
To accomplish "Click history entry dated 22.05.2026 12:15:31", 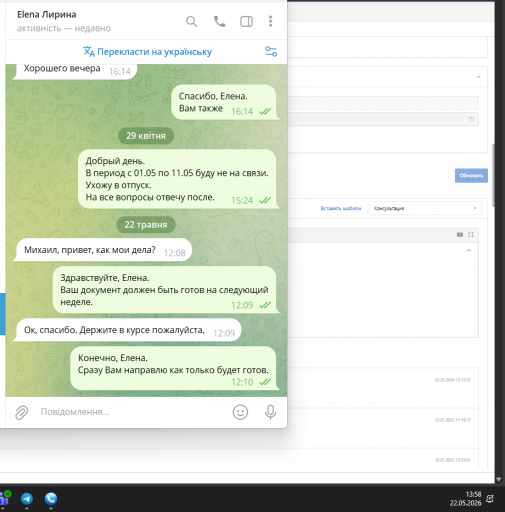I will pos(452,380).
